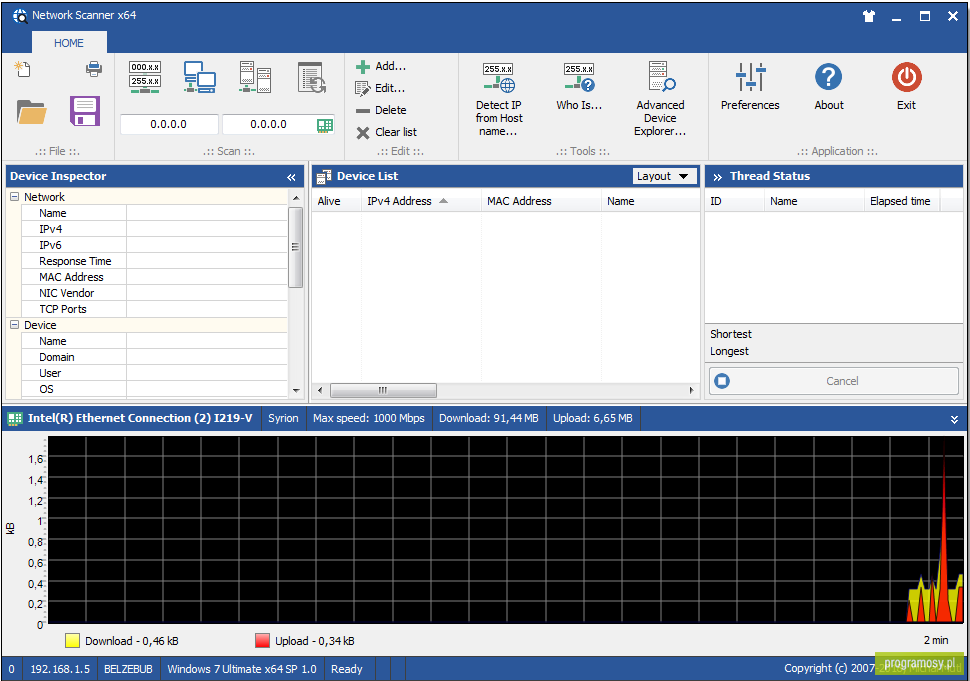Open the Layout dropdown
Viewport: 970px width, 681px height.
665,176
